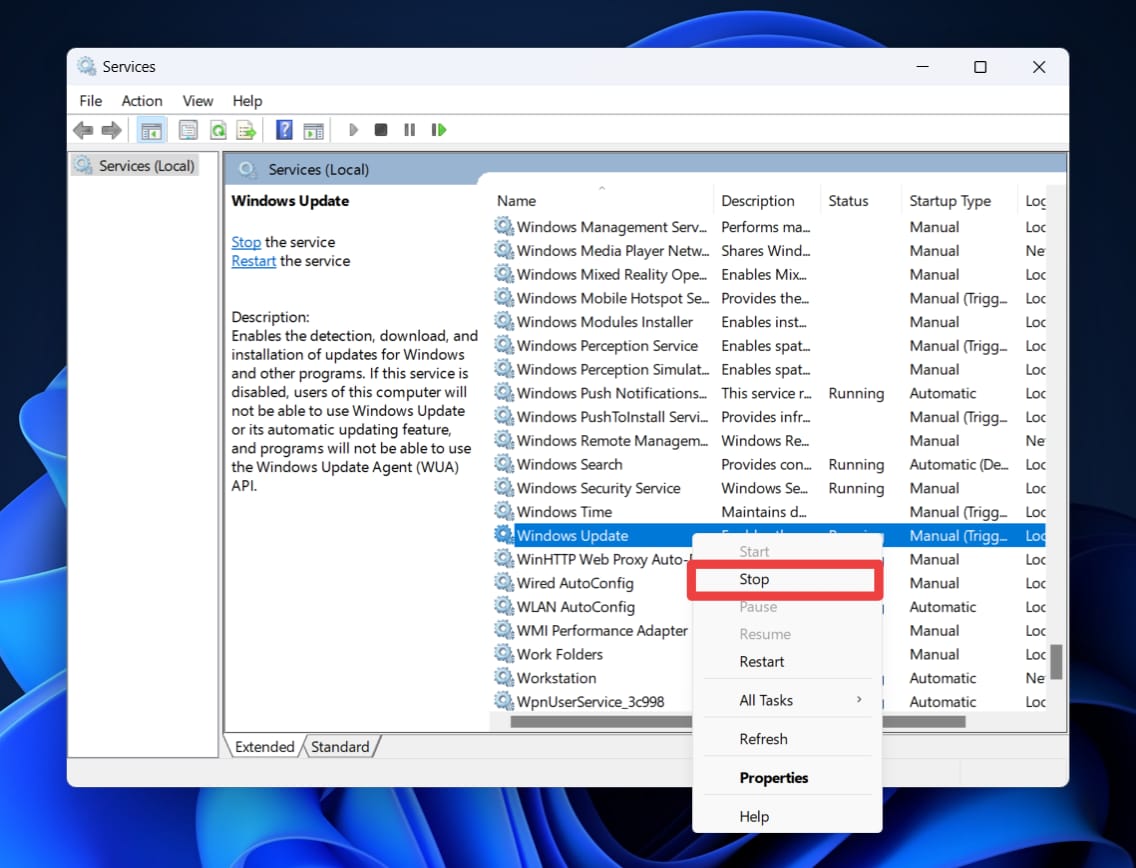1136x868 pixels.
Task: Click the Export List toolbar icon
Action: pyautogui.click(x=245, y=130)
